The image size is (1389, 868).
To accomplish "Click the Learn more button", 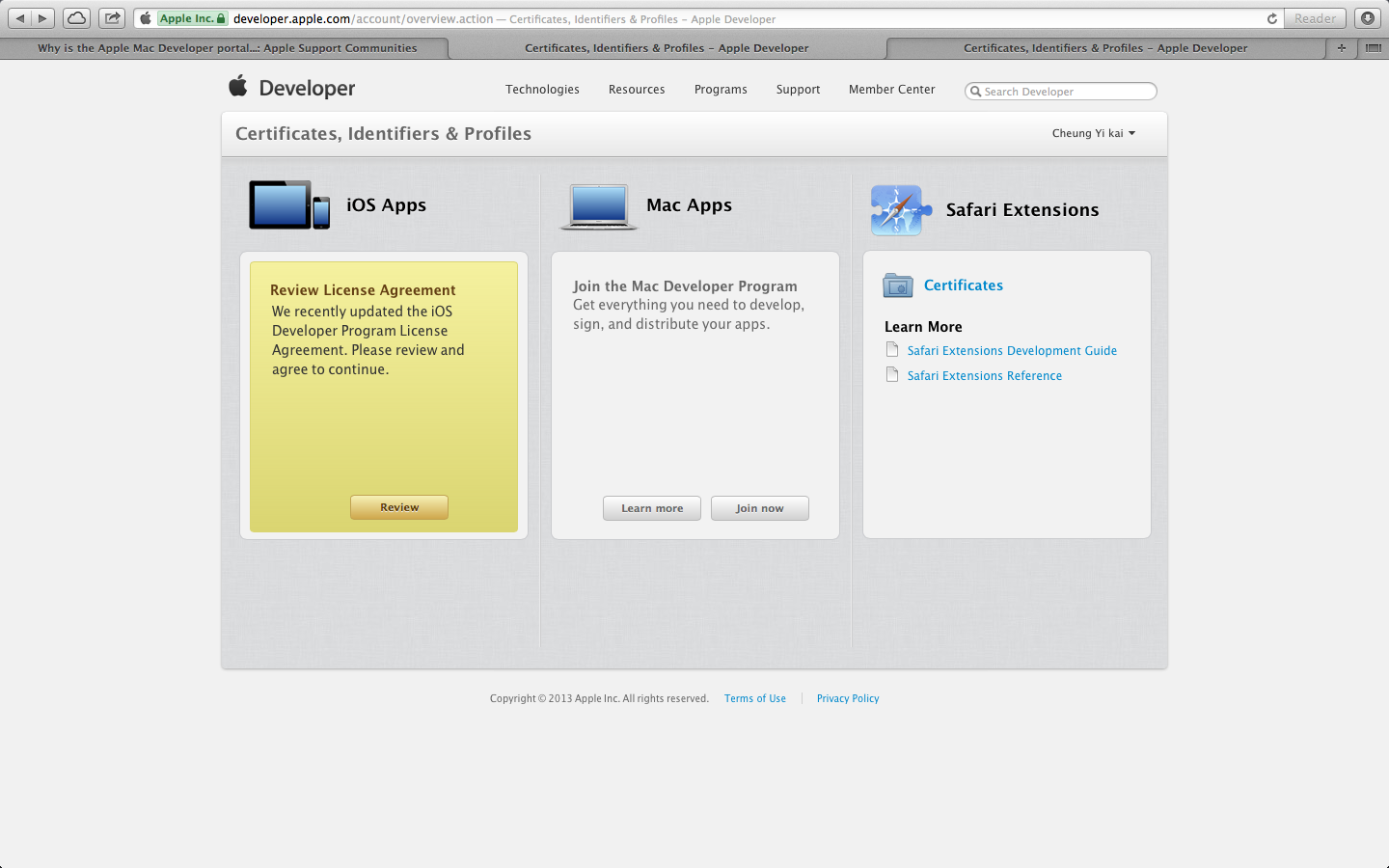I will (652, 508).
